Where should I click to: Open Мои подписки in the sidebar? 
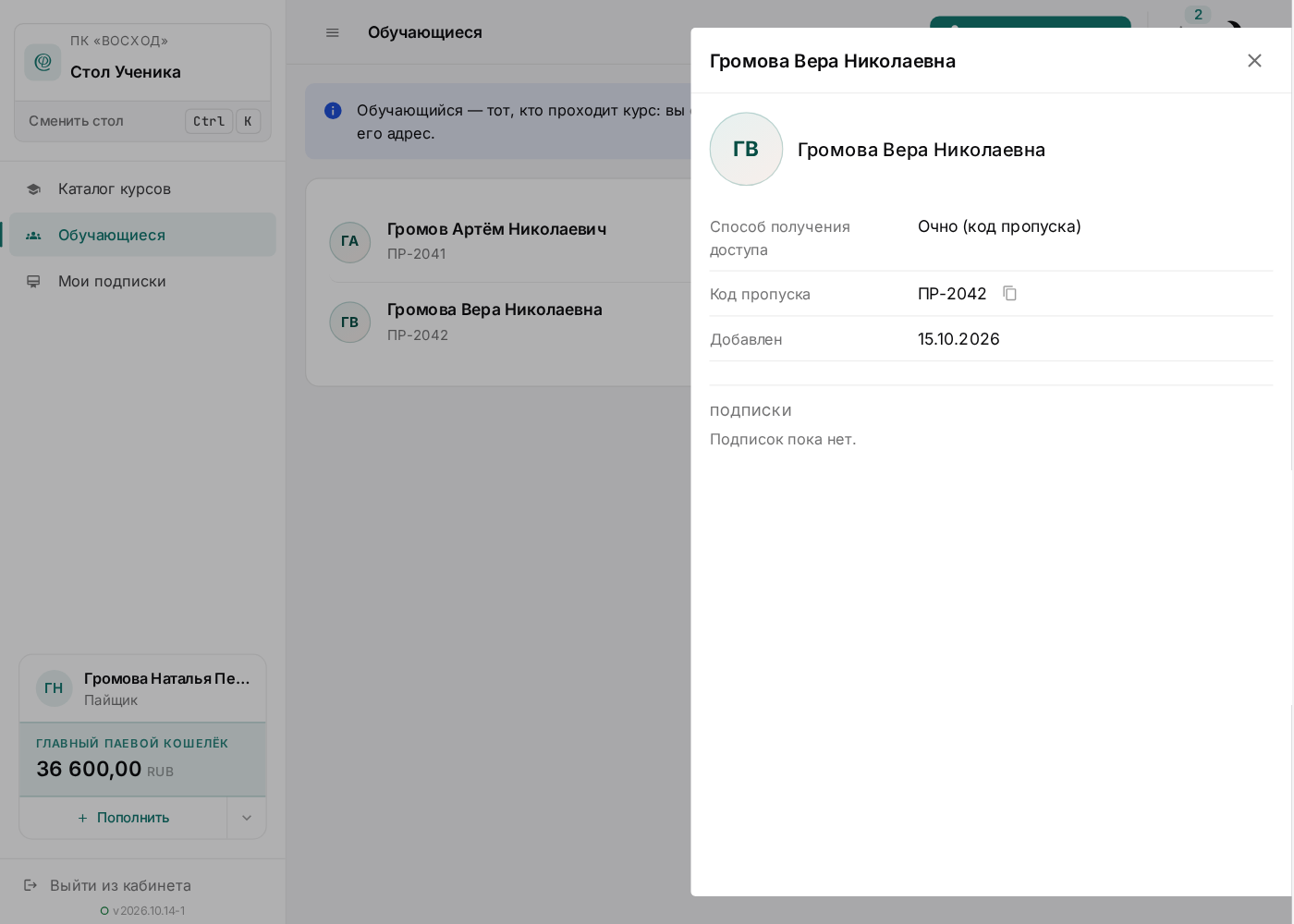(x=142, y=281)
